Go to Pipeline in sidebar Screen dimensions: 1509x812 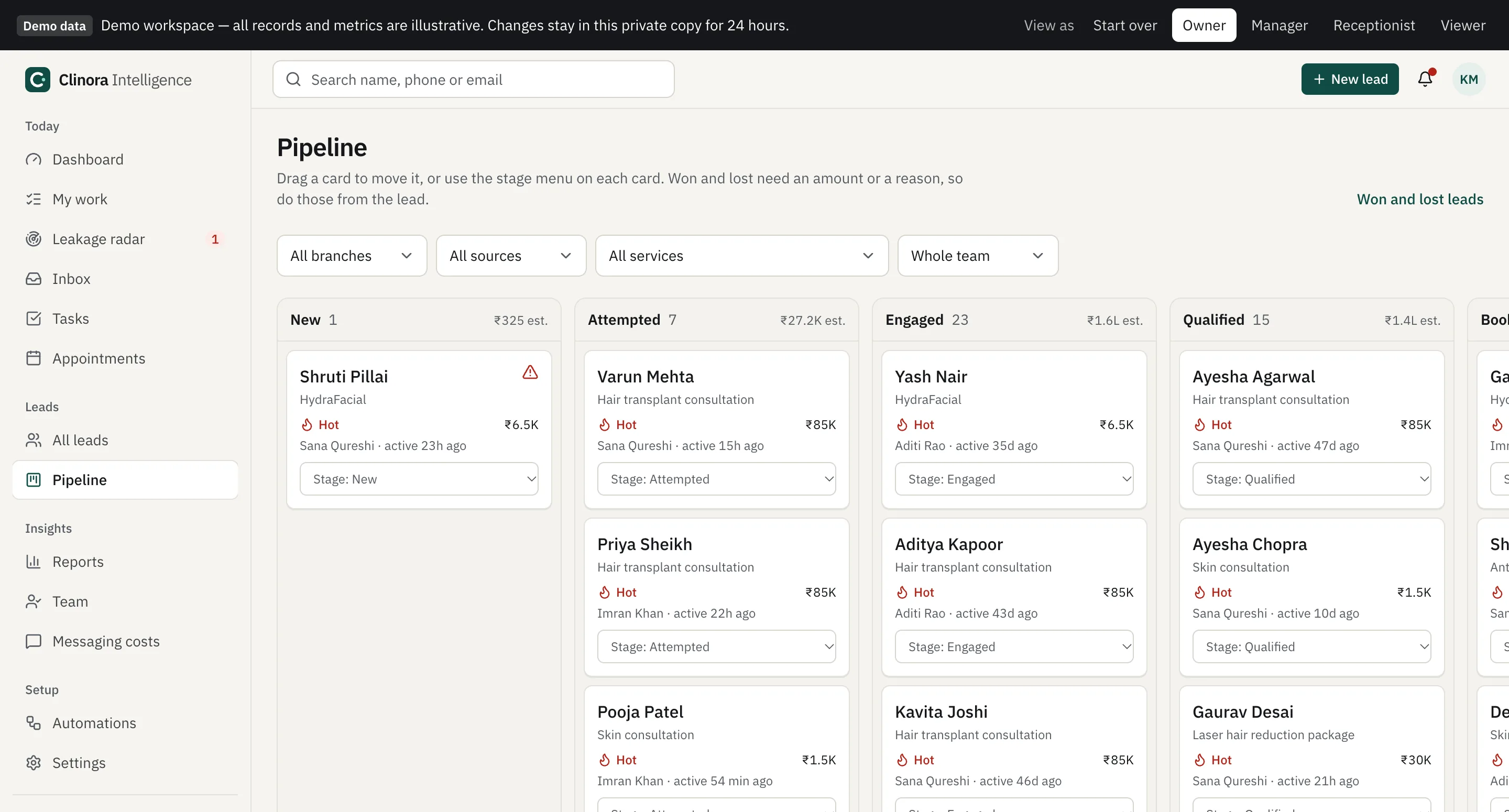(x=125, y=480)
